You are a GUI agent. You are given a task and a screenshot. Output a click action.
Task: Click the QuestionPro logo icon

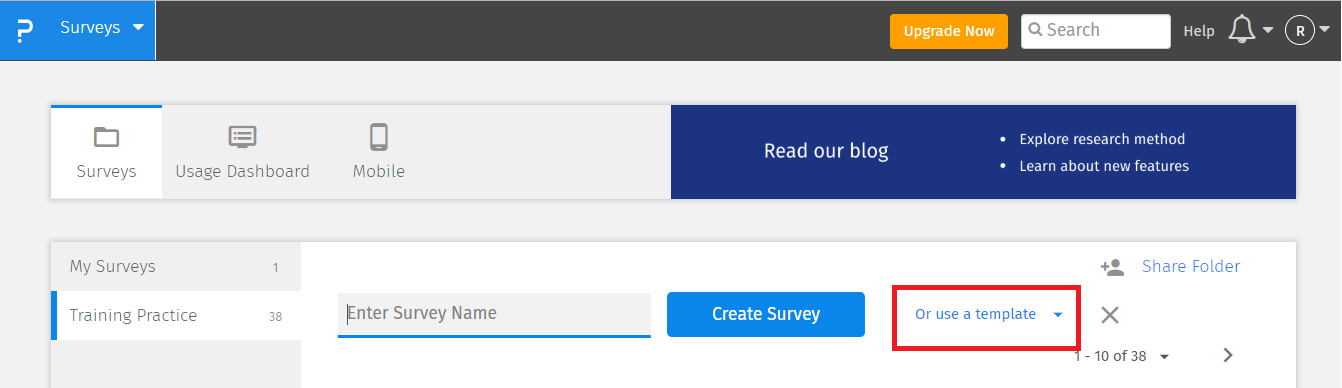(x=26, y=30)
